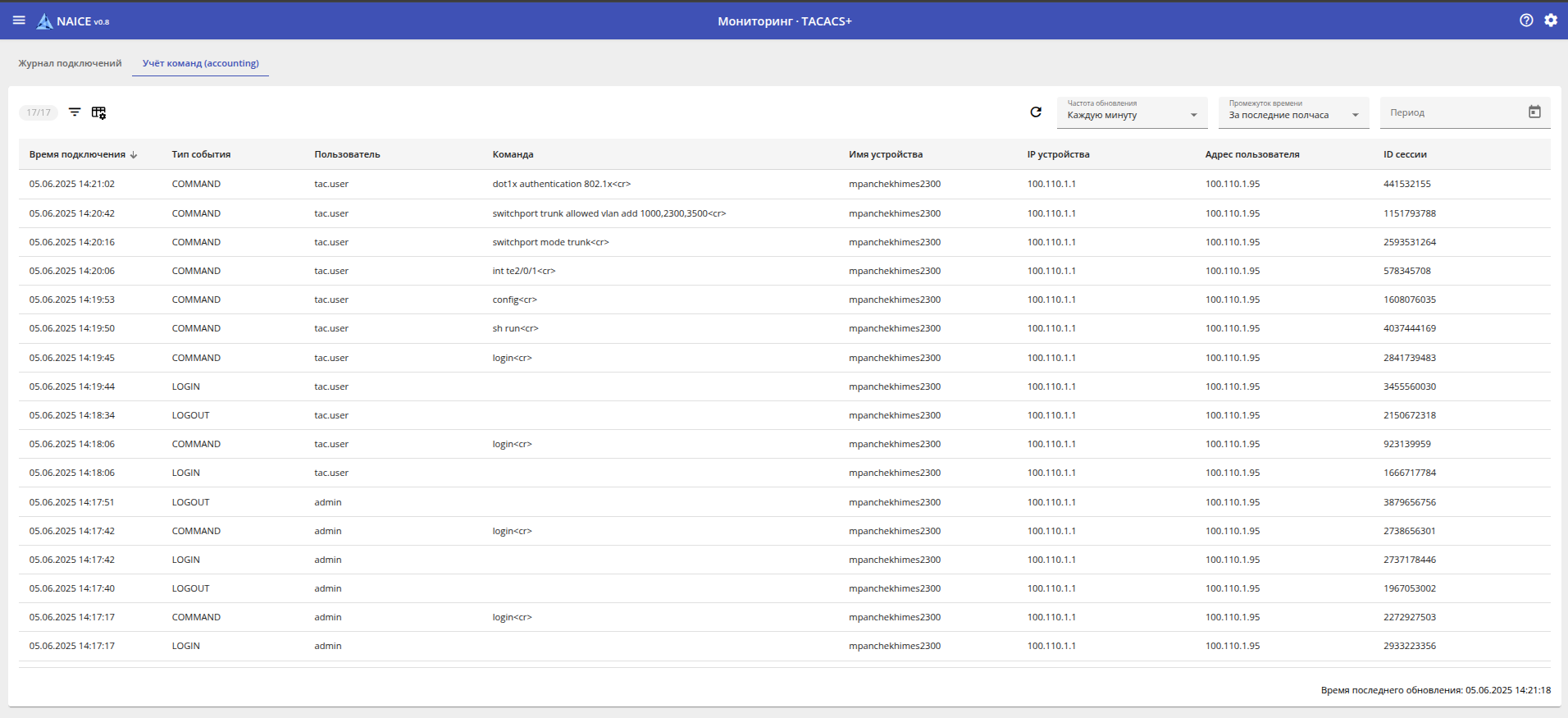Sort by connection time column arrow
1568x718 pixels.
point(134,155)
